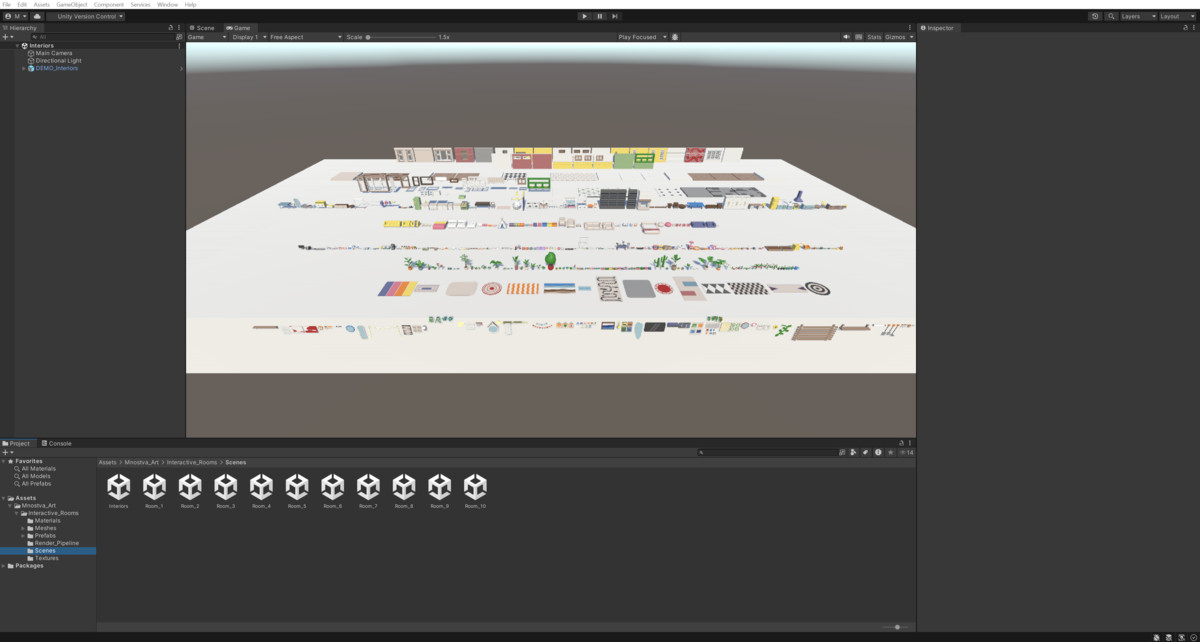Open the Room_5 scene asset

click(297, 488)
